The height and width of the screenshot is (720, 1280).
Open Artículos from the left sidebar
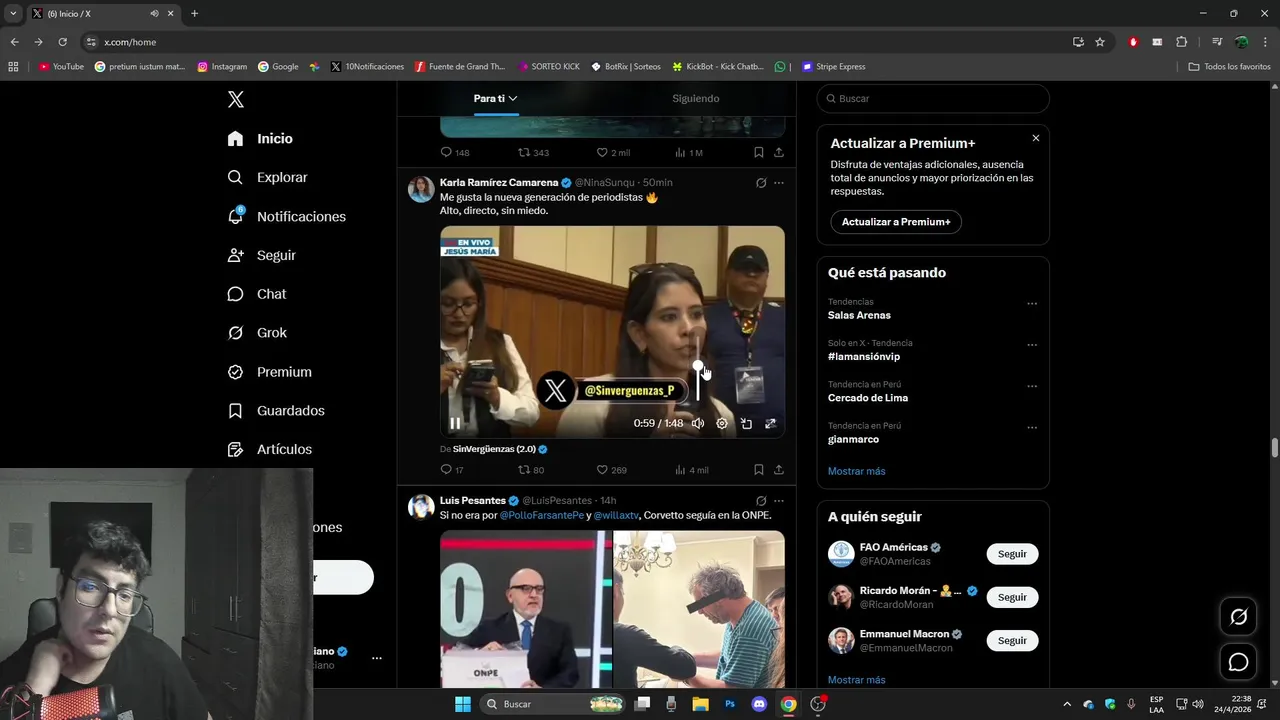point(269,450)
